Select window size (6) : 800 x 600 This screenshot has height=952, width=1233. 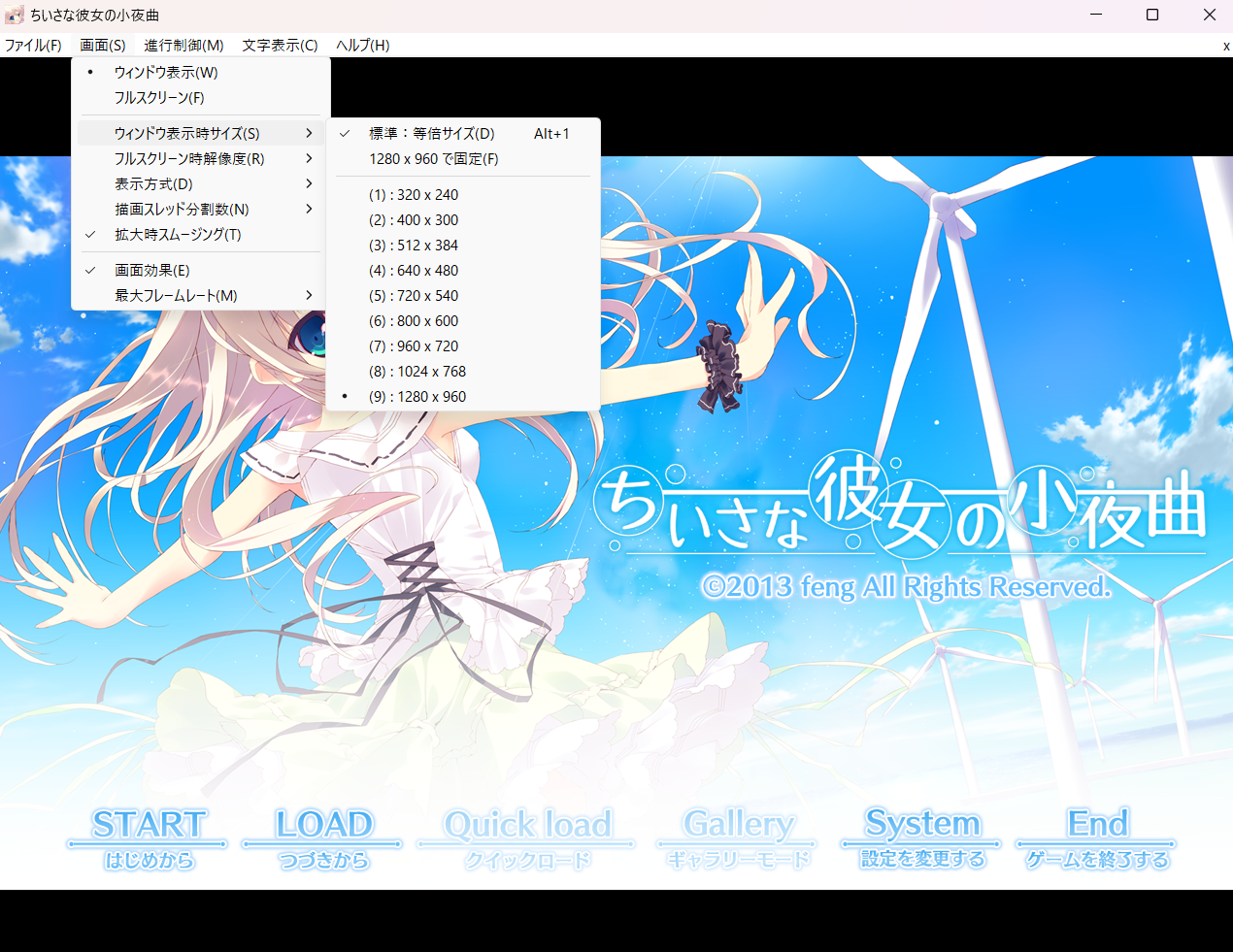[463, 321]
